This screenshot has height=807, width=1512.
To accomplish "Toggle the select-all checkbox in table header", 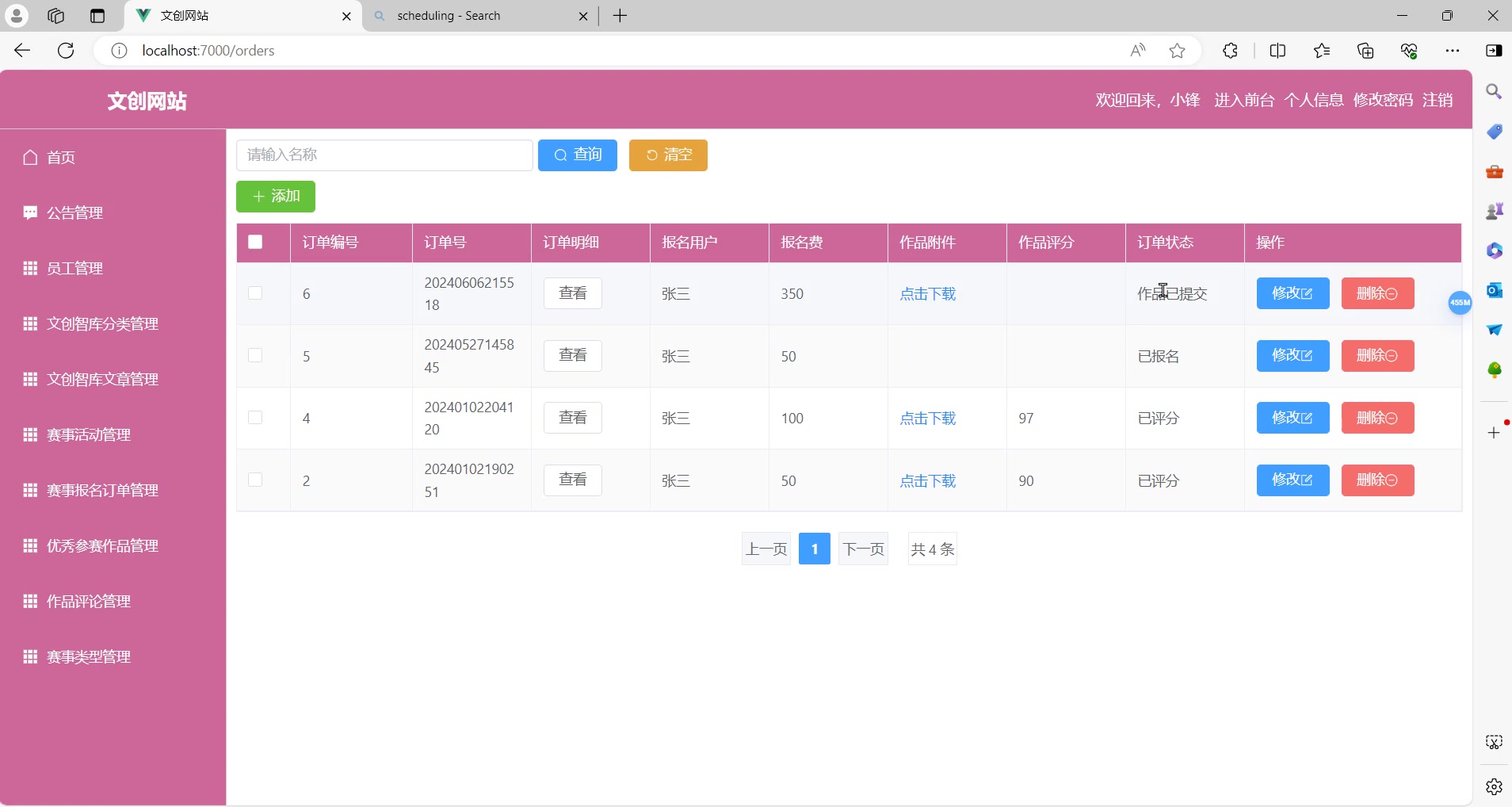I will [x=255, y=242].
